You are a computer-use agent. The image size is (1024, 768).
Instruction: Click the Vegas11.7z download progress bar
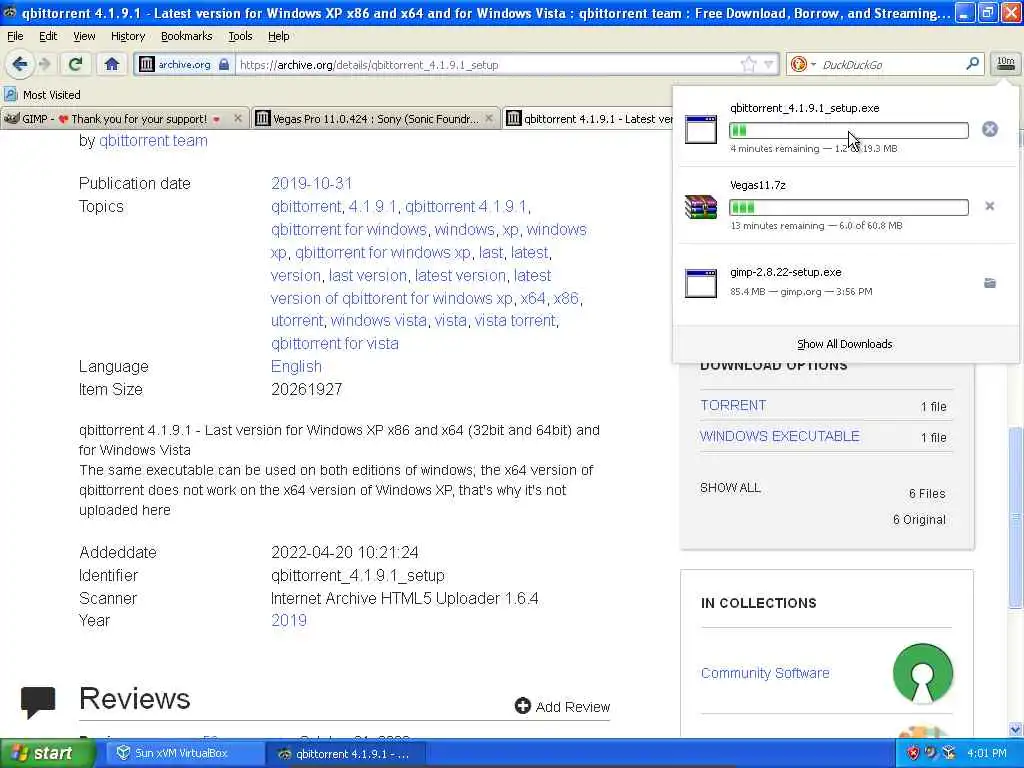coord(848,208)
